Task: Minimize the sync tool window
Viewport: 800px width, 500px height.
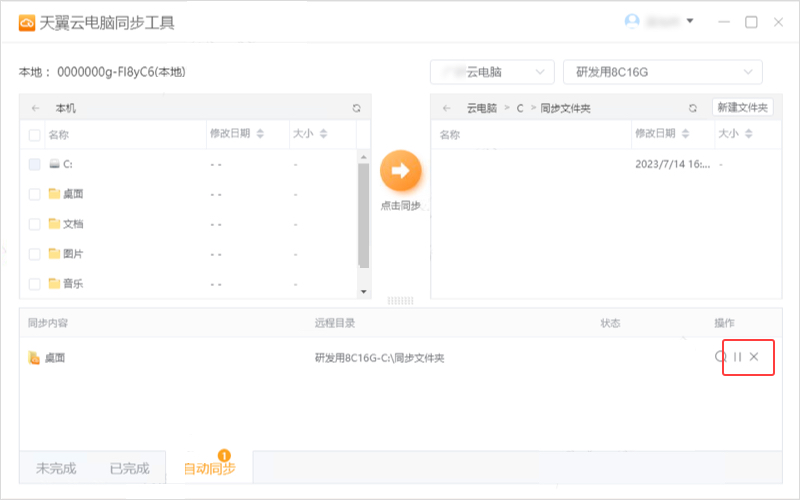Action: pyautogui.click(x=723, y=22)
